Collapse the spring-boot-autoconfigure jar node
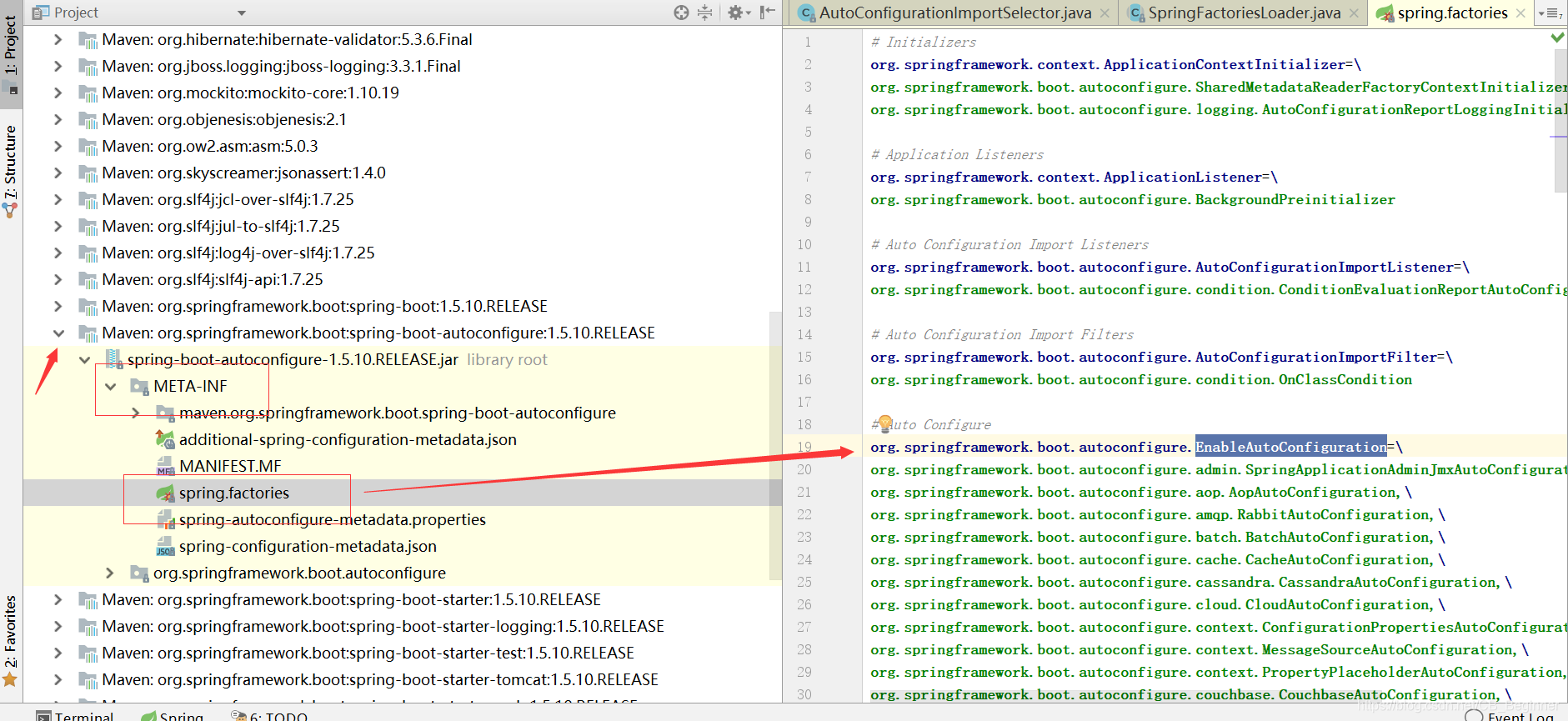Screen dimensions: 1568x721 [x=84, y=359]
